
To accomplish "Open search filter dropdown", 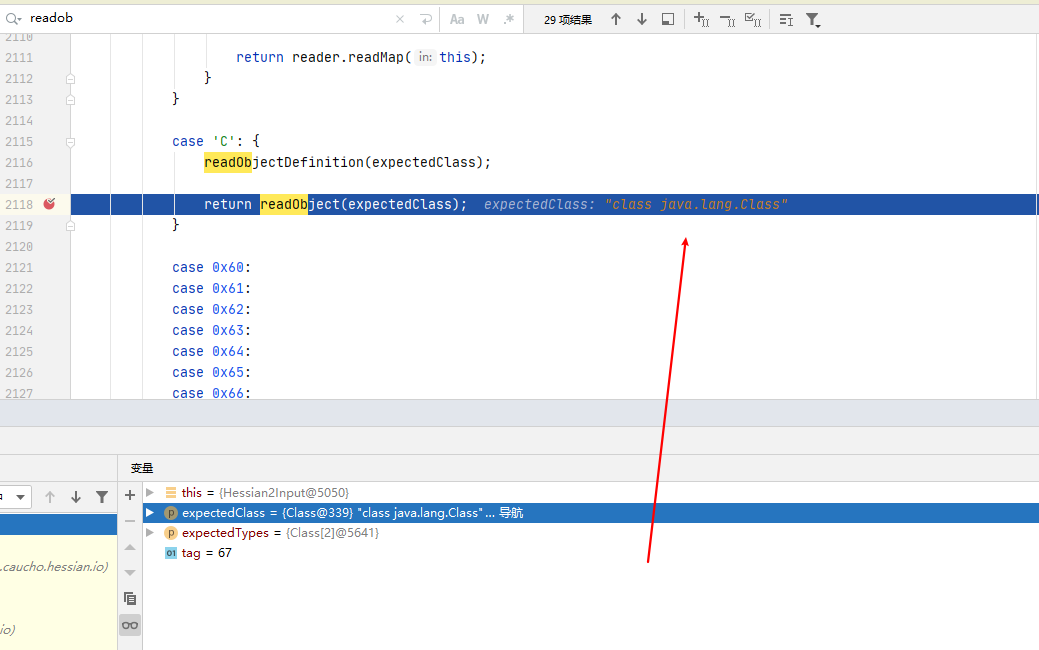I will click(x=812, y=20).
